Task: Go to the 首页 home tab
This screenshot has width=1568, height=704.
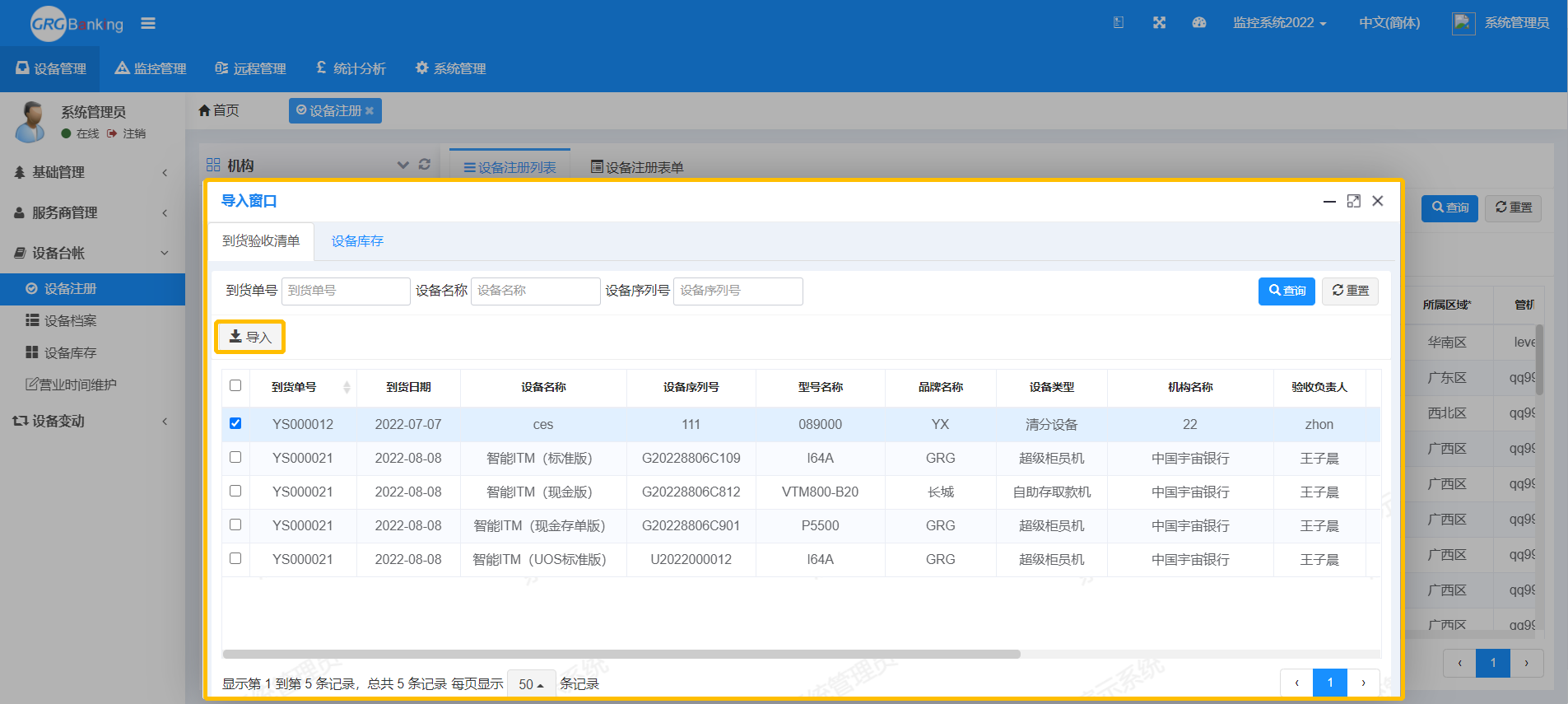Action: point(219,110)
